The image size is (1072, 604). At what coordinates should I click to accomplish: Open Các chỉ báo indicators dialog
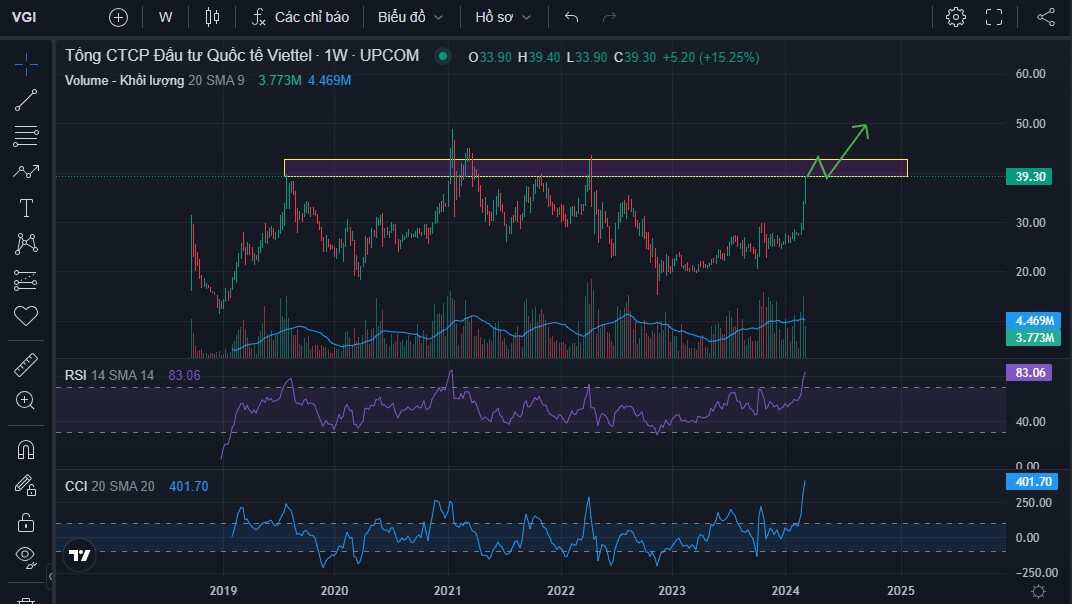[x=301, y=17]
